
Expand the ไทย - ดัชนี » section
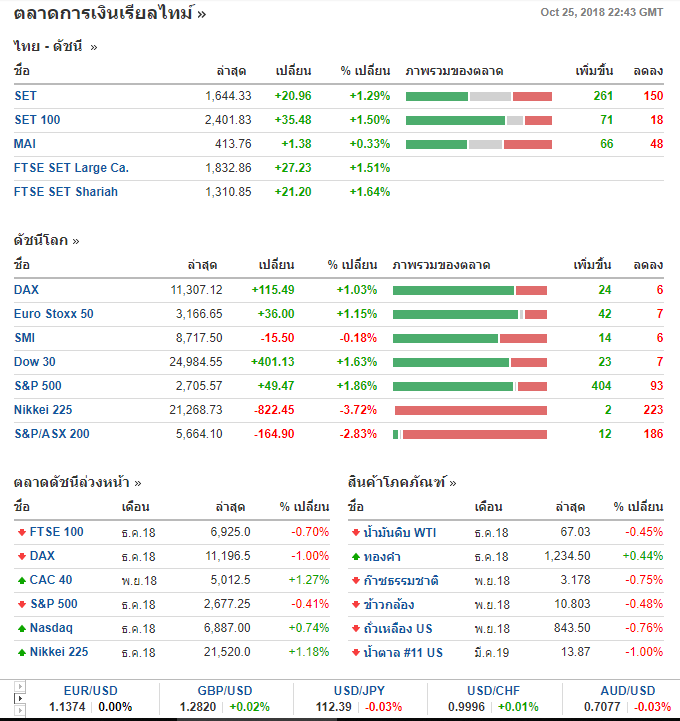[56, 46]
